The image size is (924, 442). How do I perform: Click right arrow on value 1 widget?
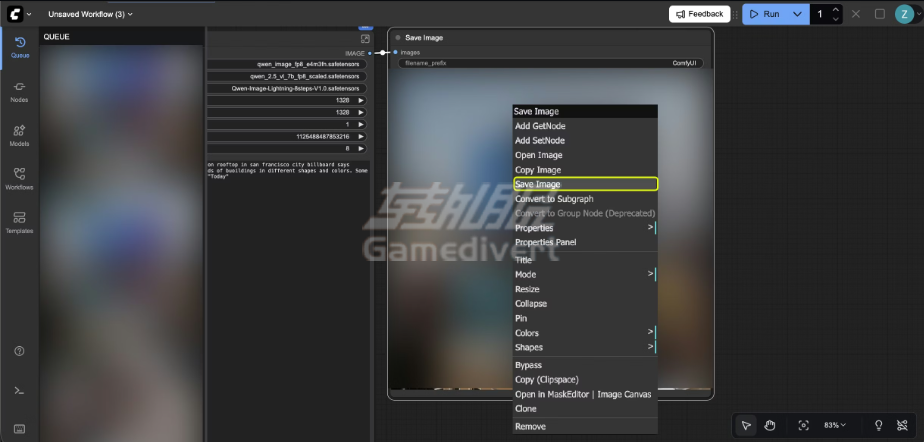click(x=361, y=124)
